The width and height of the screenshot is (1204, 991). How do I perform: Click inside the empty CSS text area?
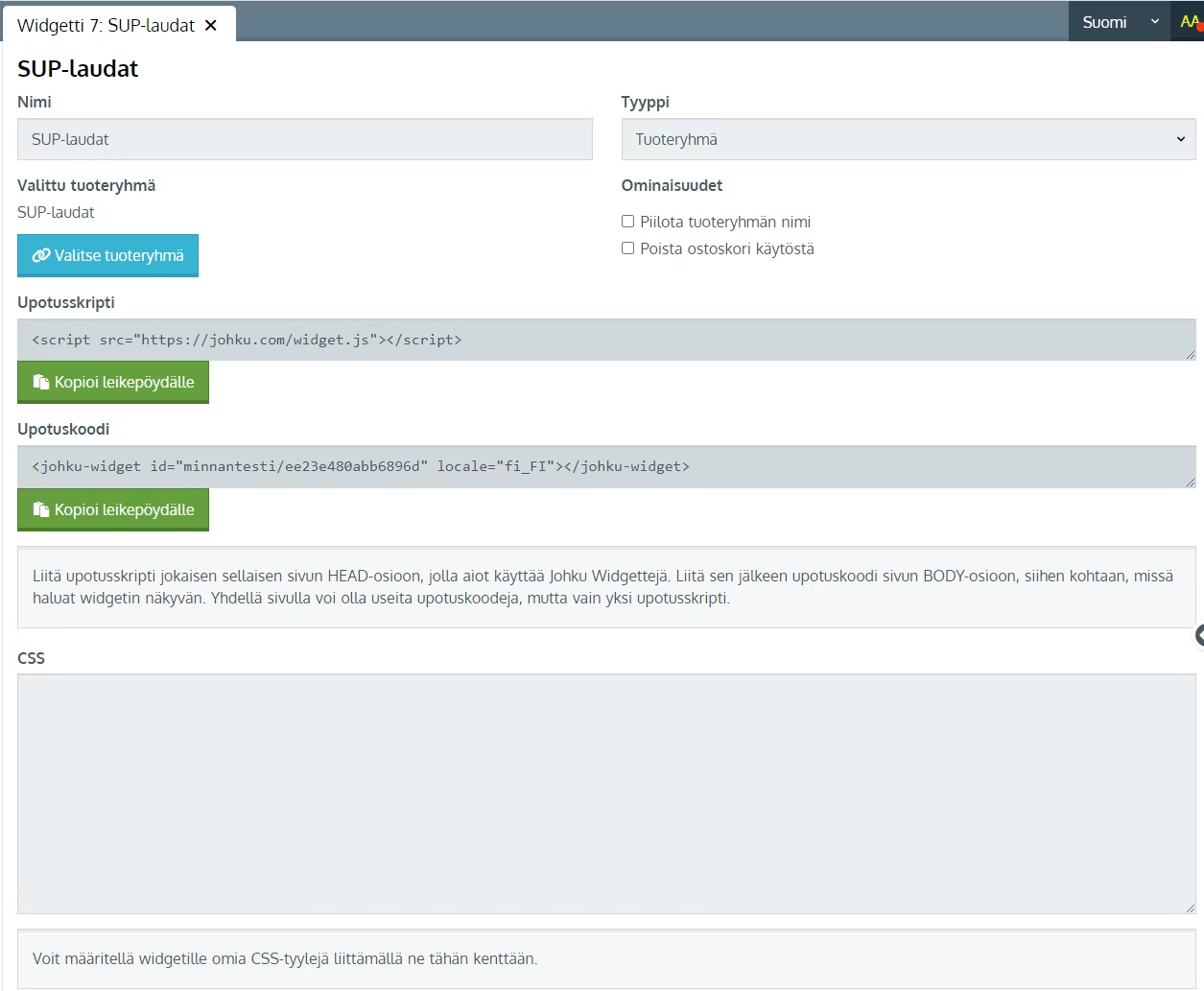(606, 793)
